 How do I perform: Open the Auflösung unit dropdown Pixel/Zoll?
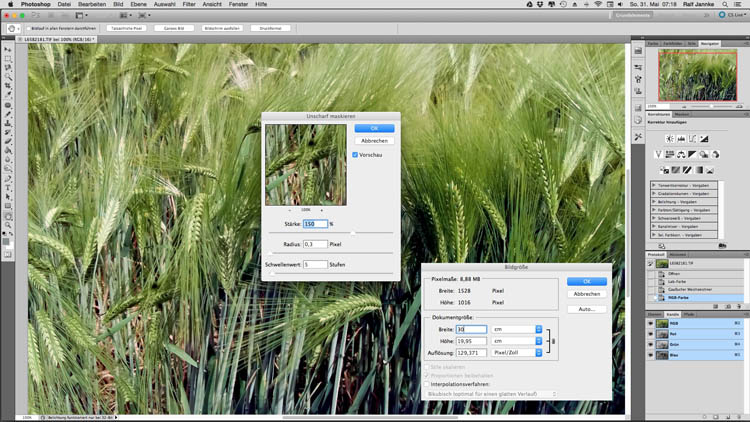pyautogui.click(x=517, y=353)
